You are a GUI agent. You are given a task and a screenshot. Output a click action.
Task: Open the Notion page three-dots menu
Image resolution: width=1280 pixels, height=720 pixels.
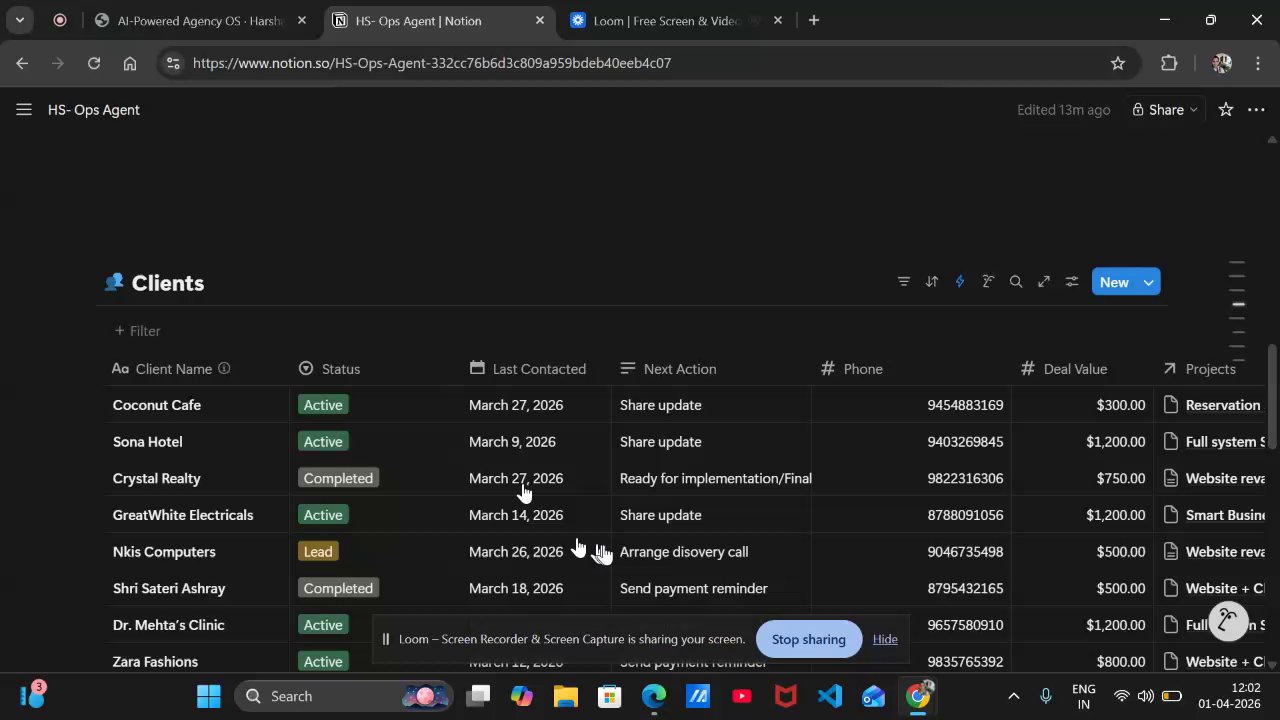1256,110
